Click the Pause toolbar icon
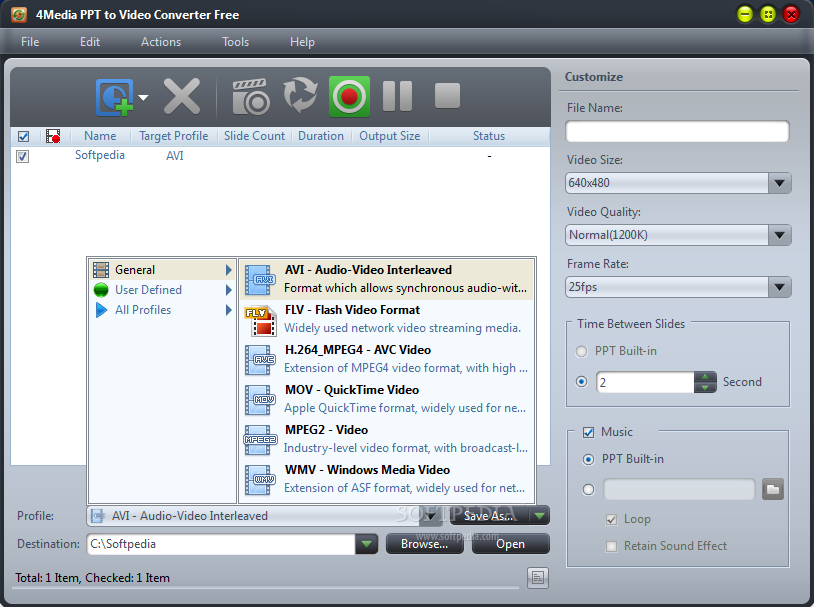This screenshot has width=814, height=607. [x=397, y=96]
